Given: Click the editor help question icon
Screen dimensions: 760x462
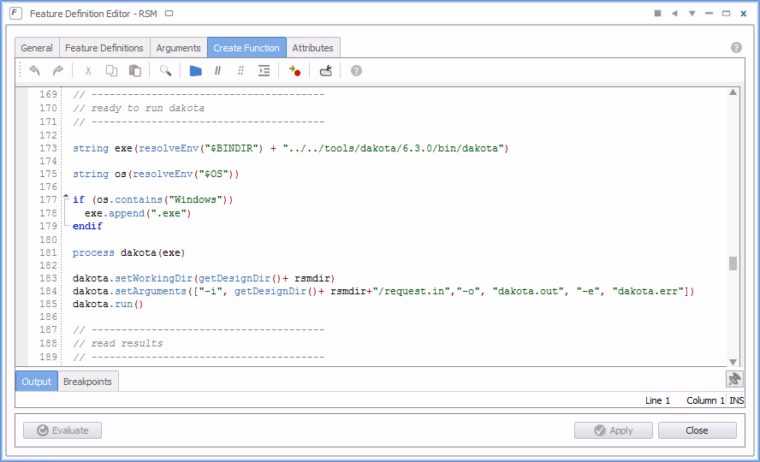Looking at the screenshot, I should [x=356, y=71].
